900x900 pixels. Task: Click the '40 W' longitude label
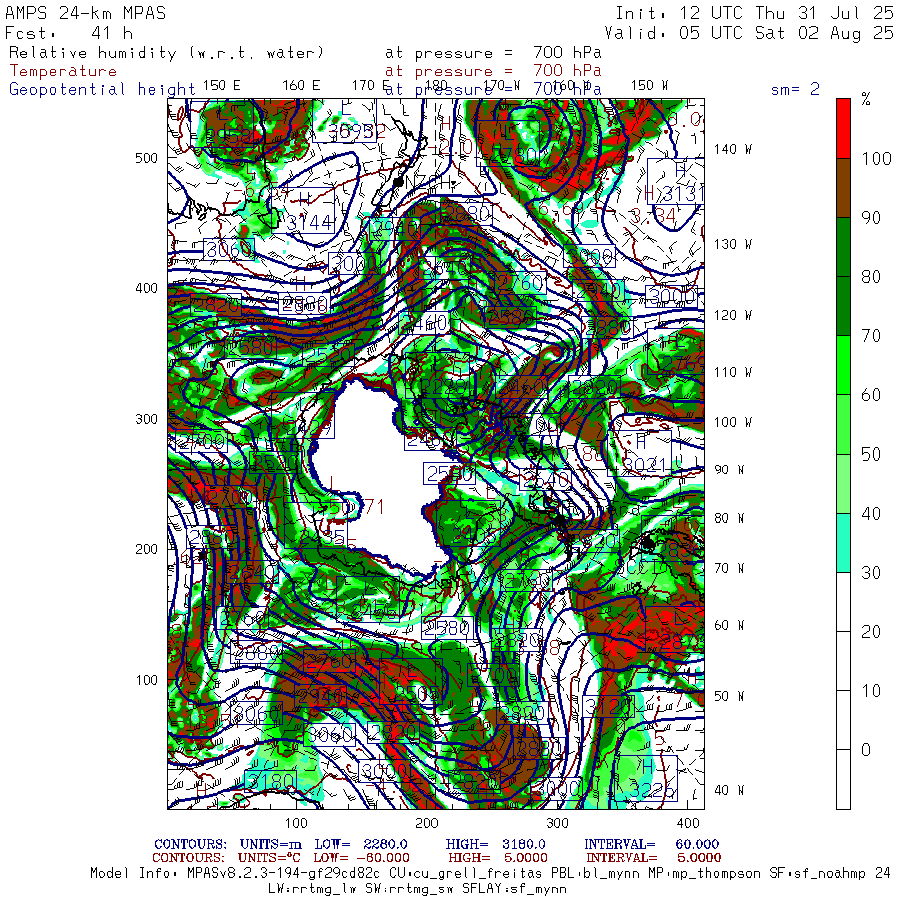(x=729, y=790)
